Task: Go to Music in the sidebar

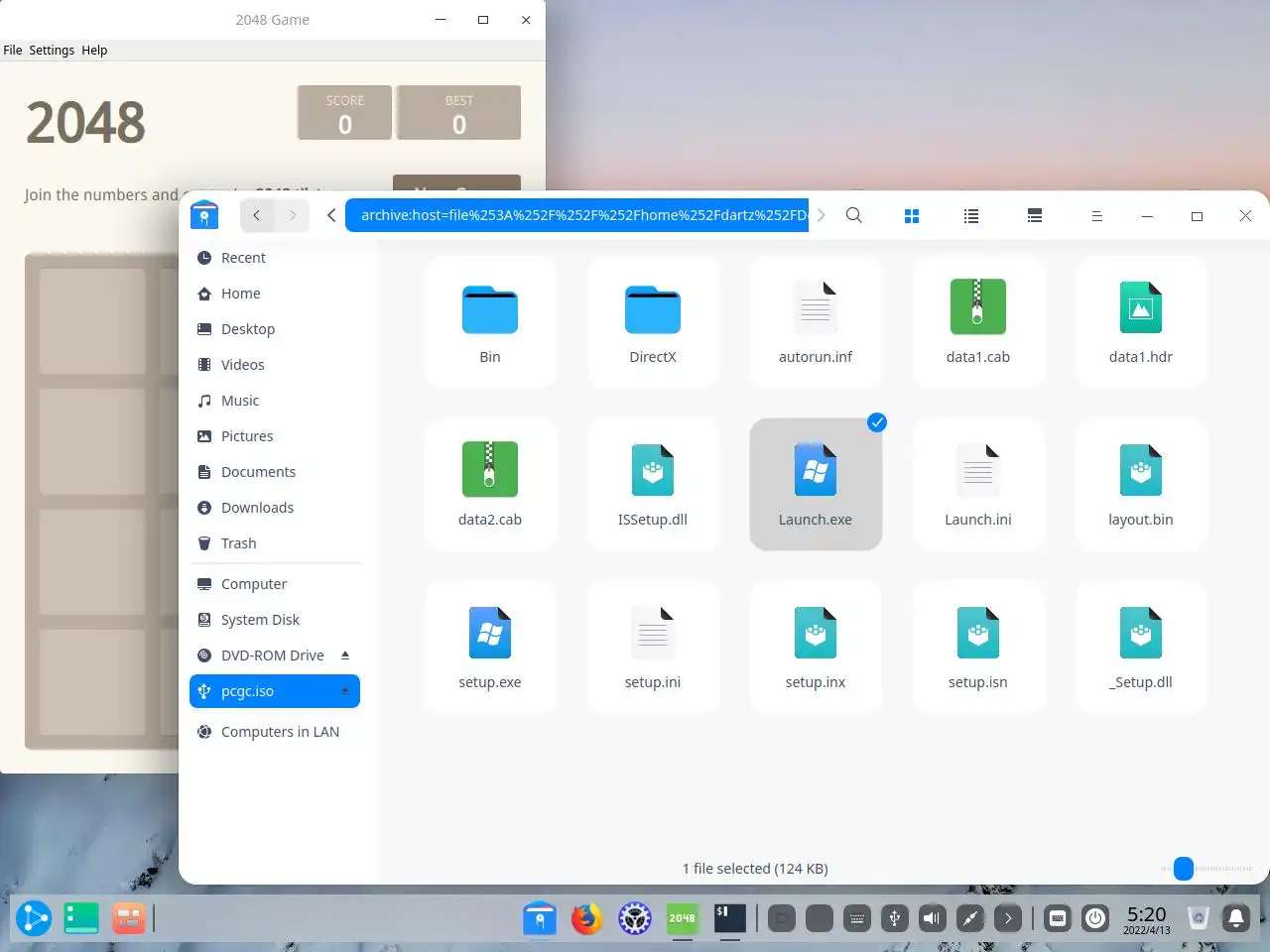Action: point(274,401)
